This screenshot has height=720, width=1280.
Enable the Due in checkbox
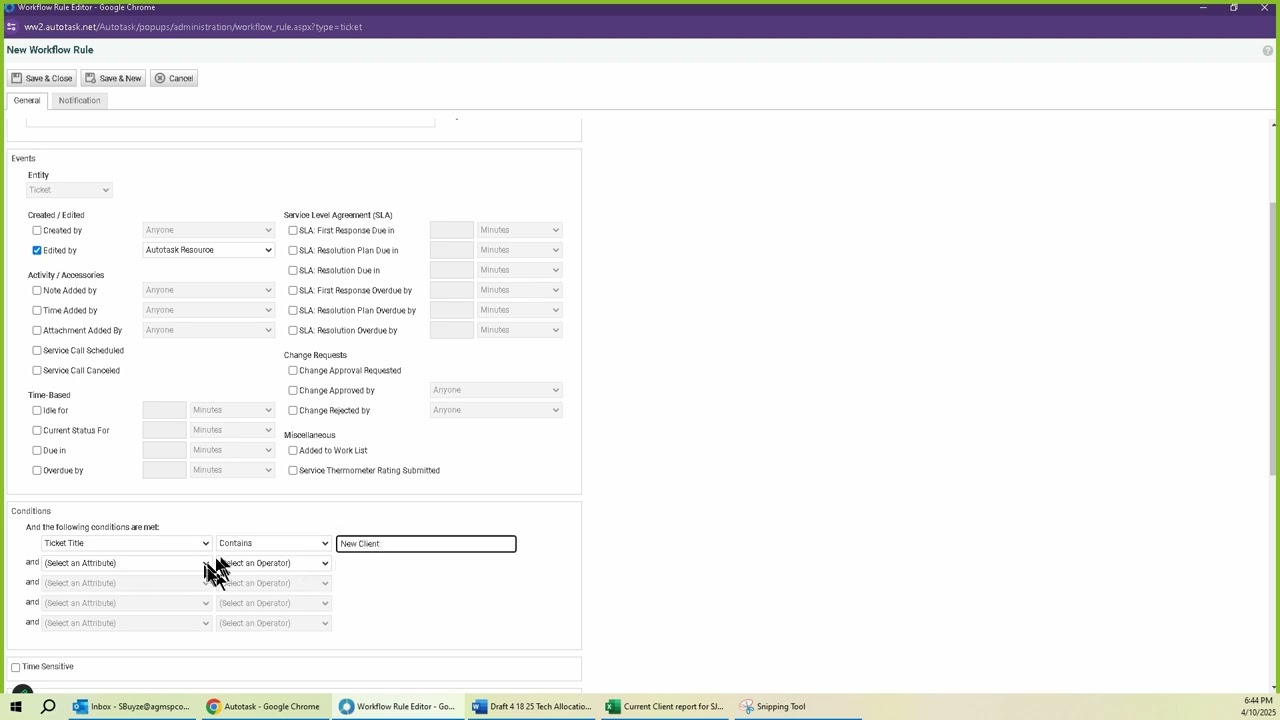(x=37, y=450)
